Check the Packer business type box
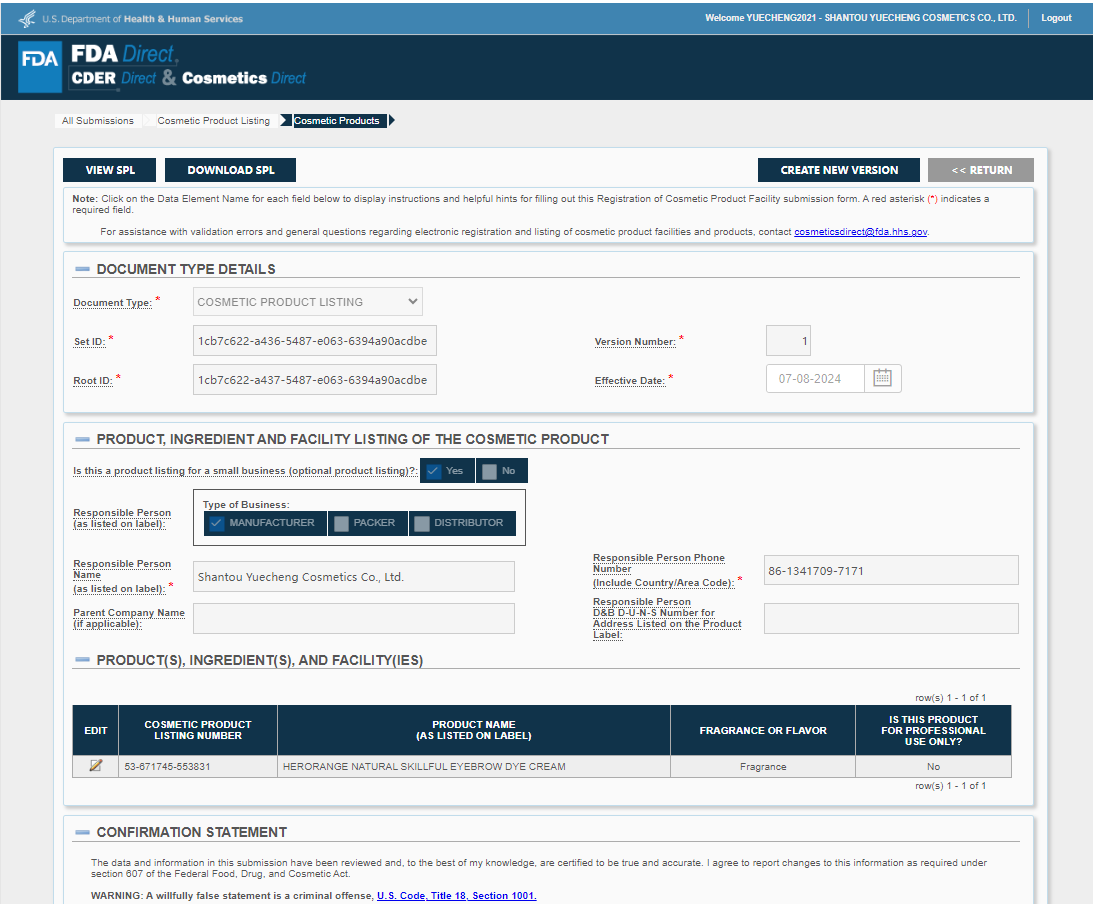 [x=342, y=523]
